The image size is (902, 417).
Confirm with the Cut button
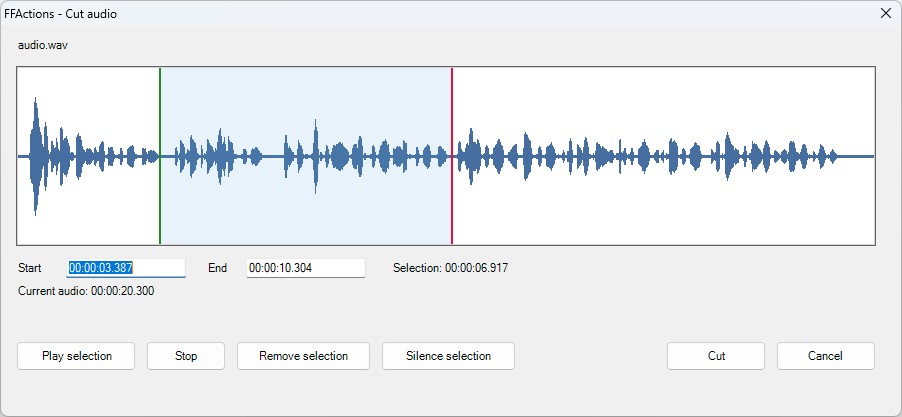click(716, 356)
